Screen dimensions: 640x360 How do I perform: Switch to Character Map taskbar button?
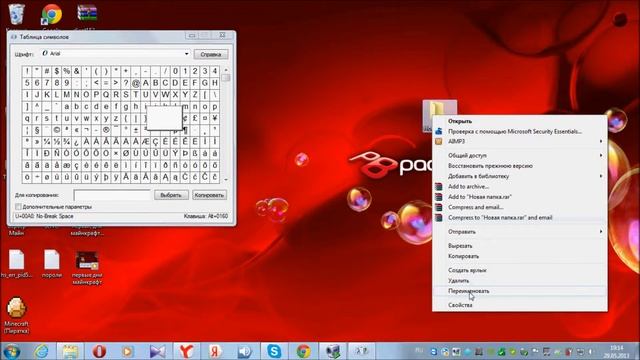361,351
